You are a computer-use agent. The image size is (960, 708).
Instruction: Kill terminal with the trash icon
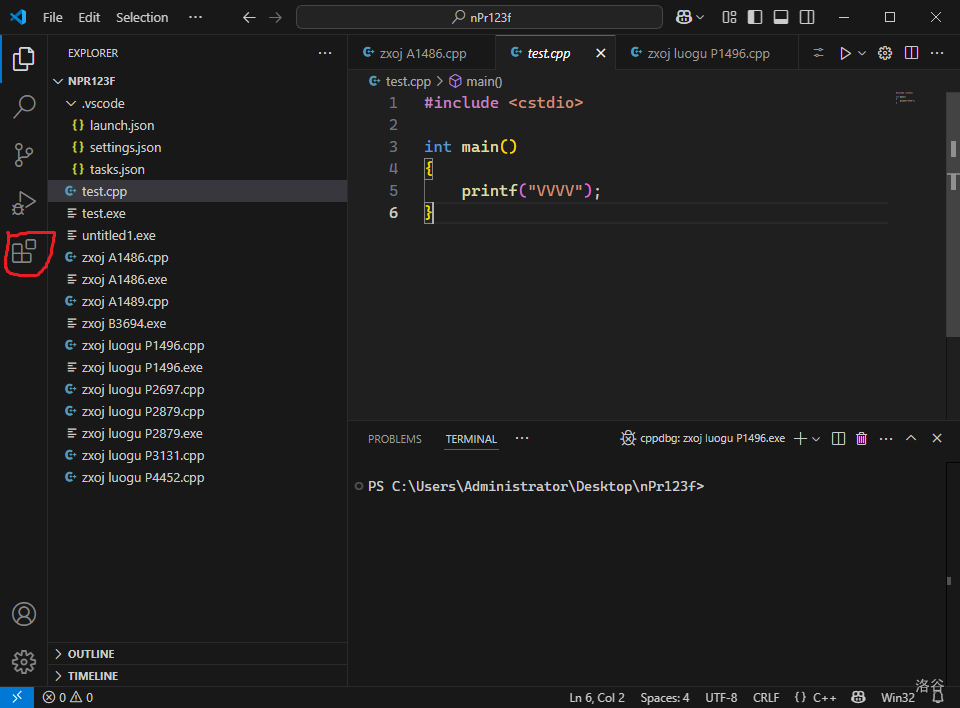click(x=861, y=438)
